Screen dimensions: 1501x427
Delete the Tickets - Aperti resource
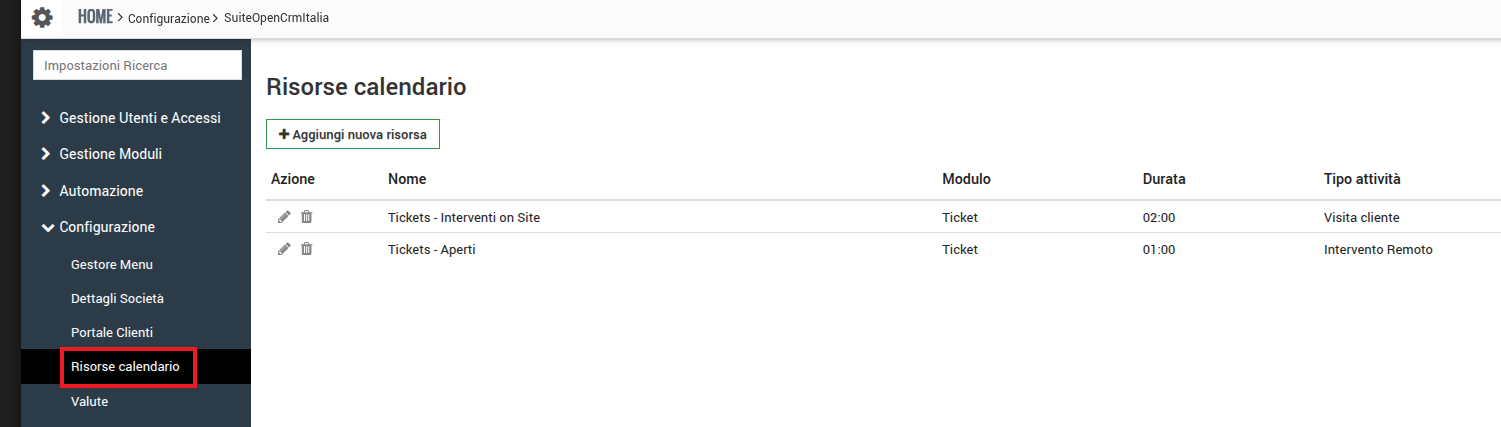pos(307,249)
